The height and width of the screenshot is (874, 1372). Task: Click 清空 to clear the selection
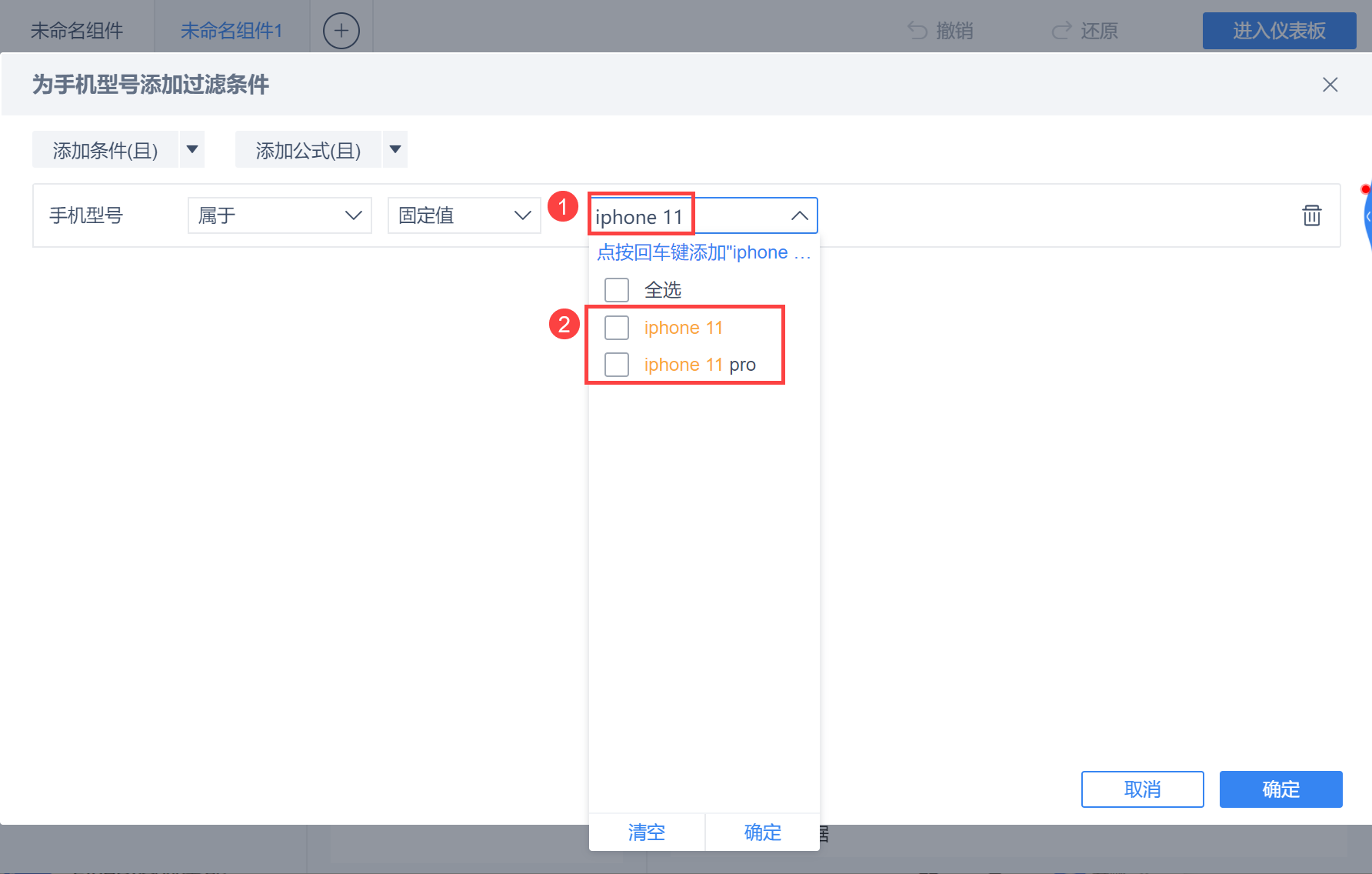(x=647, y=832)
